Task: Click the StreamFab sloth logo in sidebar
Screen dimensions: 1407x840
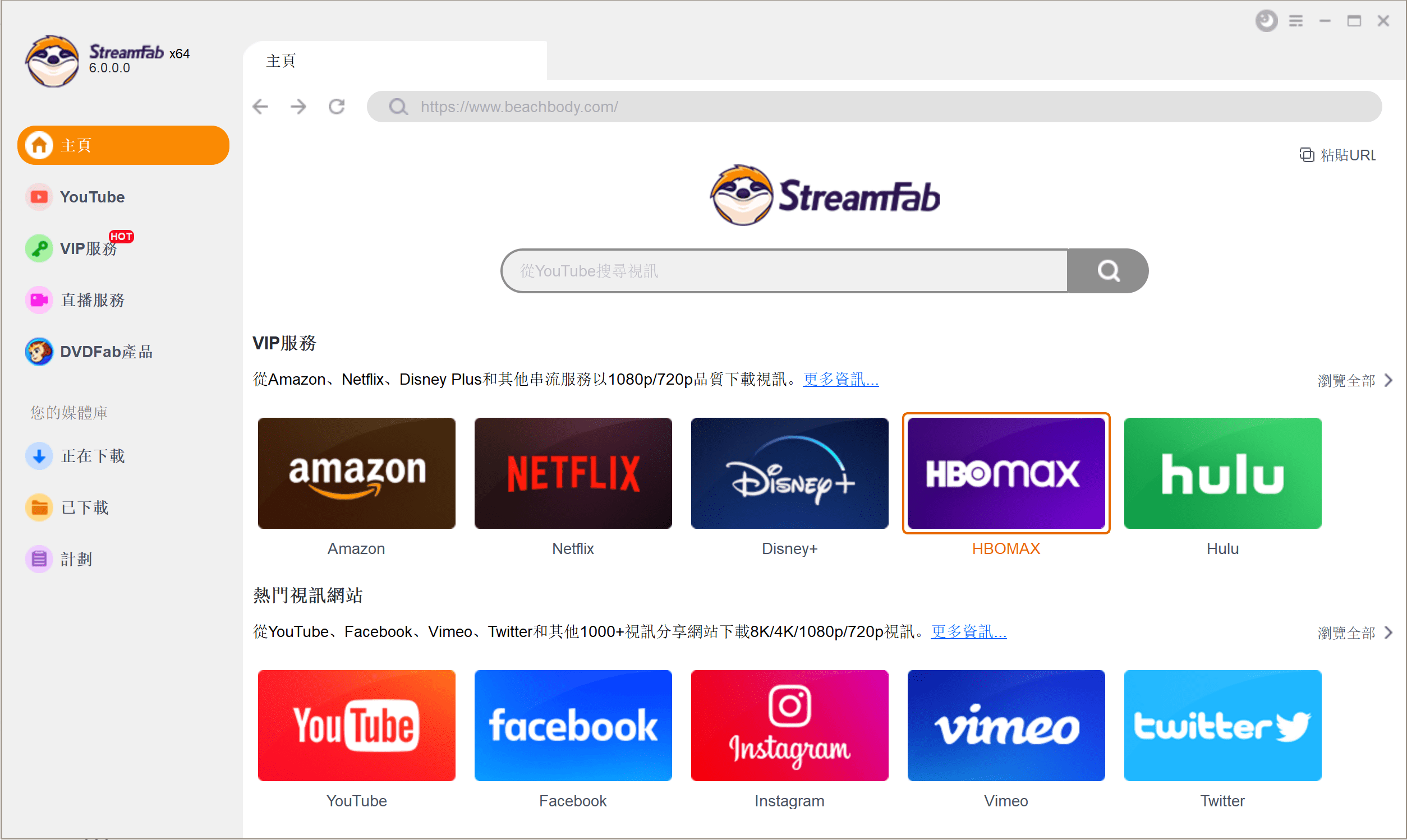Action: pyautogui.click(x=52, y=61)
